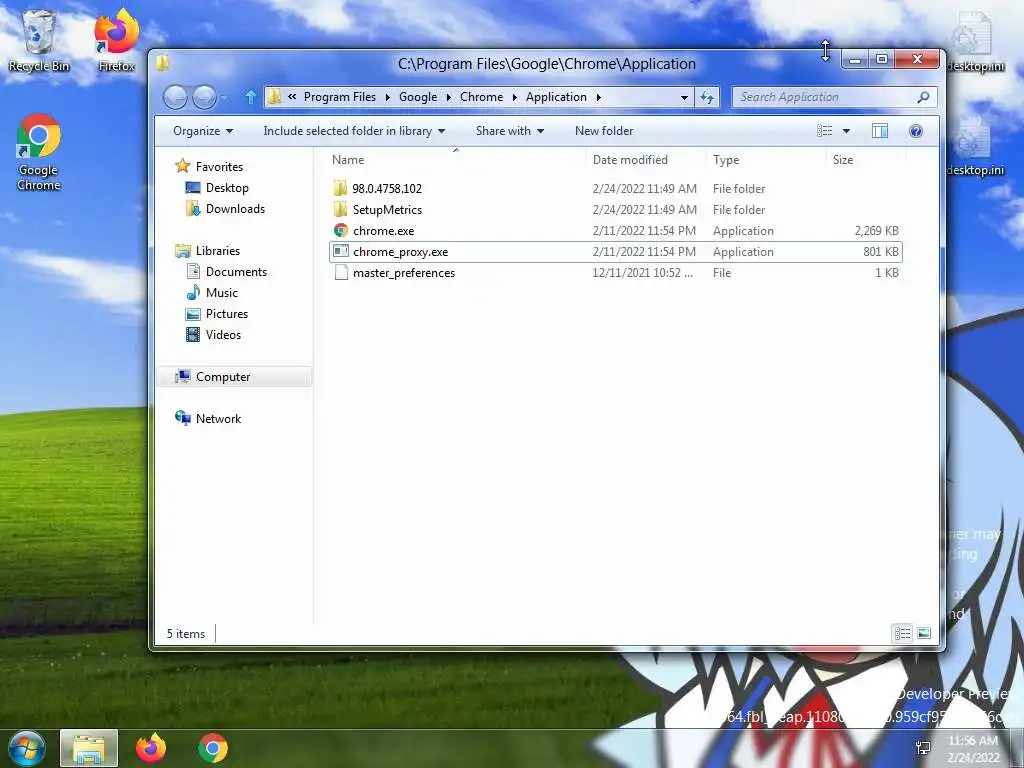
Task: Refresh the Application folder view
Action: tap(707, 97)
